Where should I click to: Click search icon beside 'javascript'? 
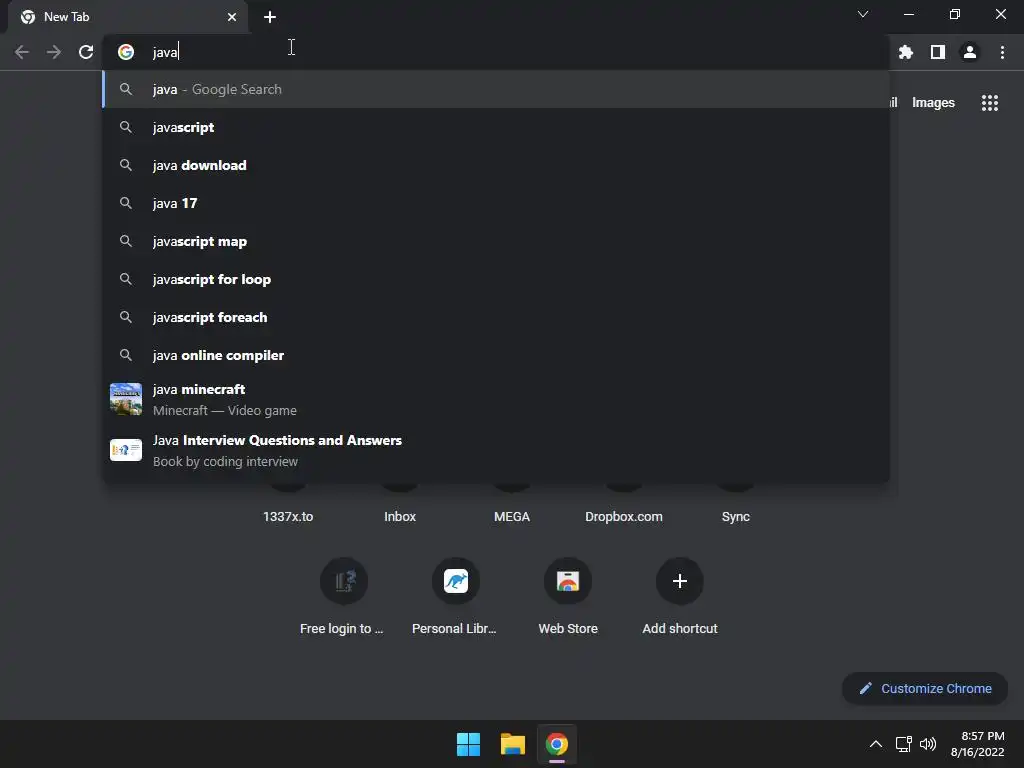126,127
